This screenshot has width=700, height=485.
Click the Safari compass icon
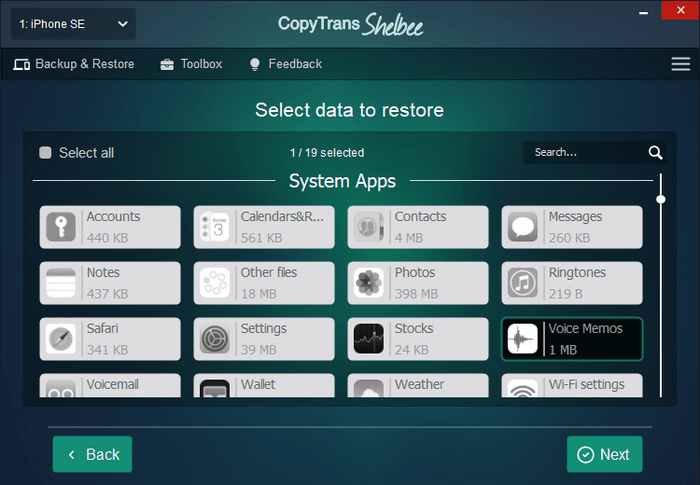tap(61, 339)
